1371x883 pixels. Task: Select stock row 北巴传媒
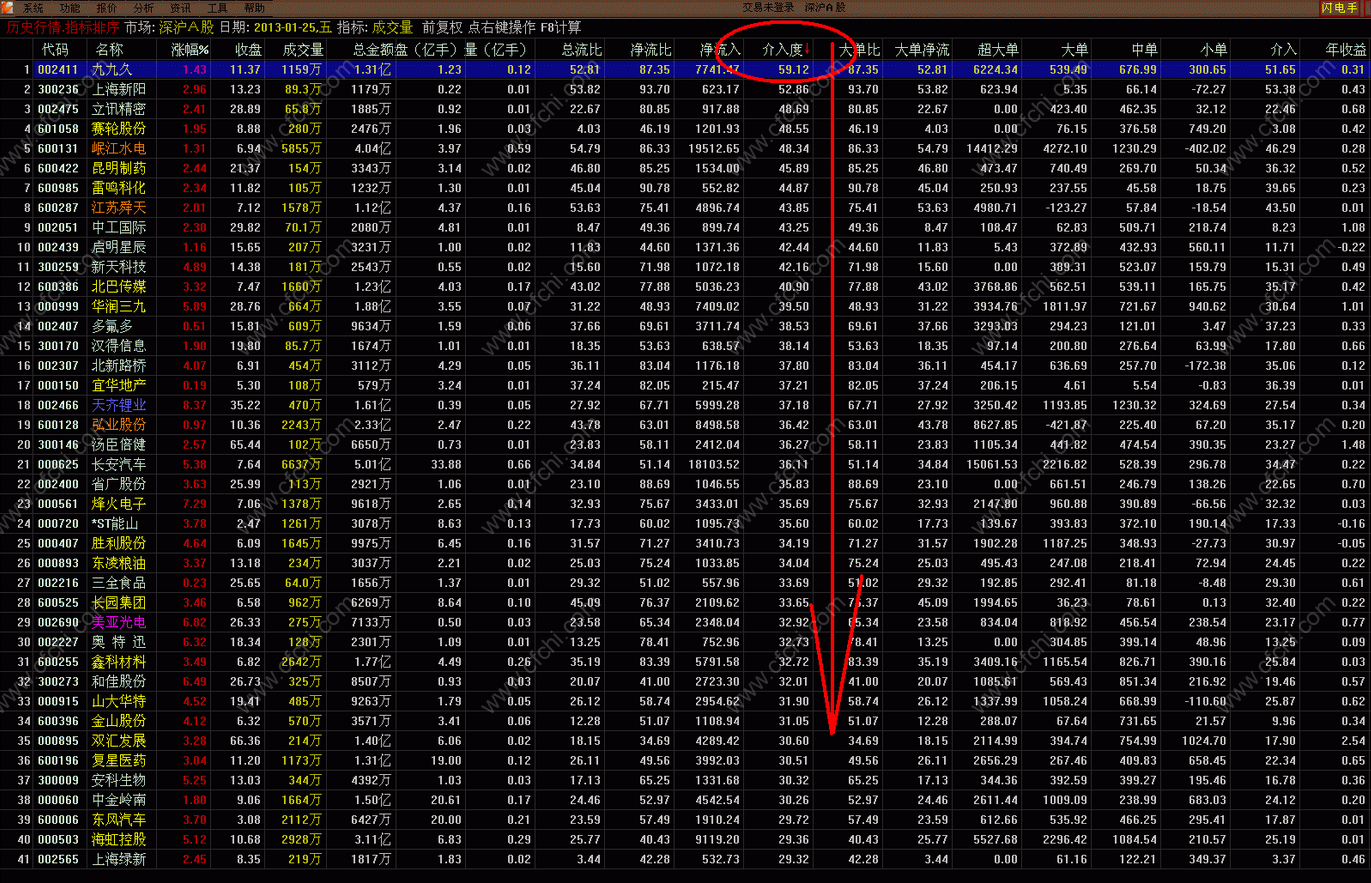[685, 286]
